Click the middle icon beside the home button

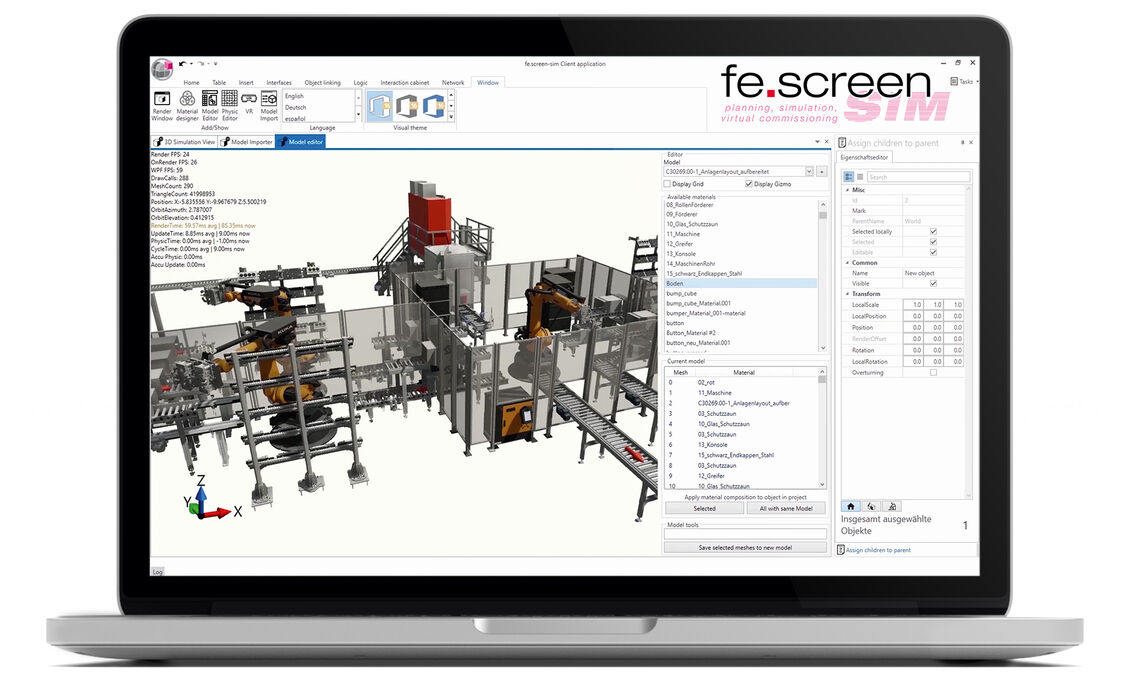[871, 507]
